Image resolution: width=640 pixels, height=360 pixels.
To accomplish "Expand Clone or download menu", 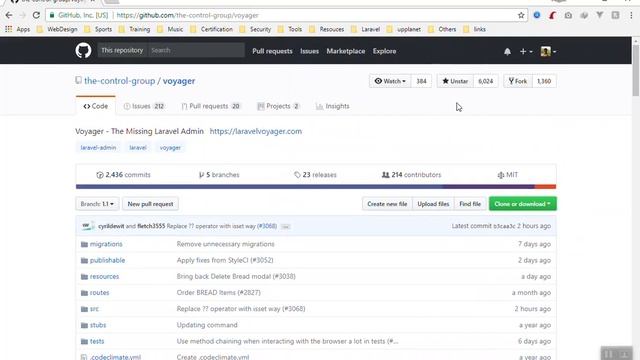I will tap(522, 204).
